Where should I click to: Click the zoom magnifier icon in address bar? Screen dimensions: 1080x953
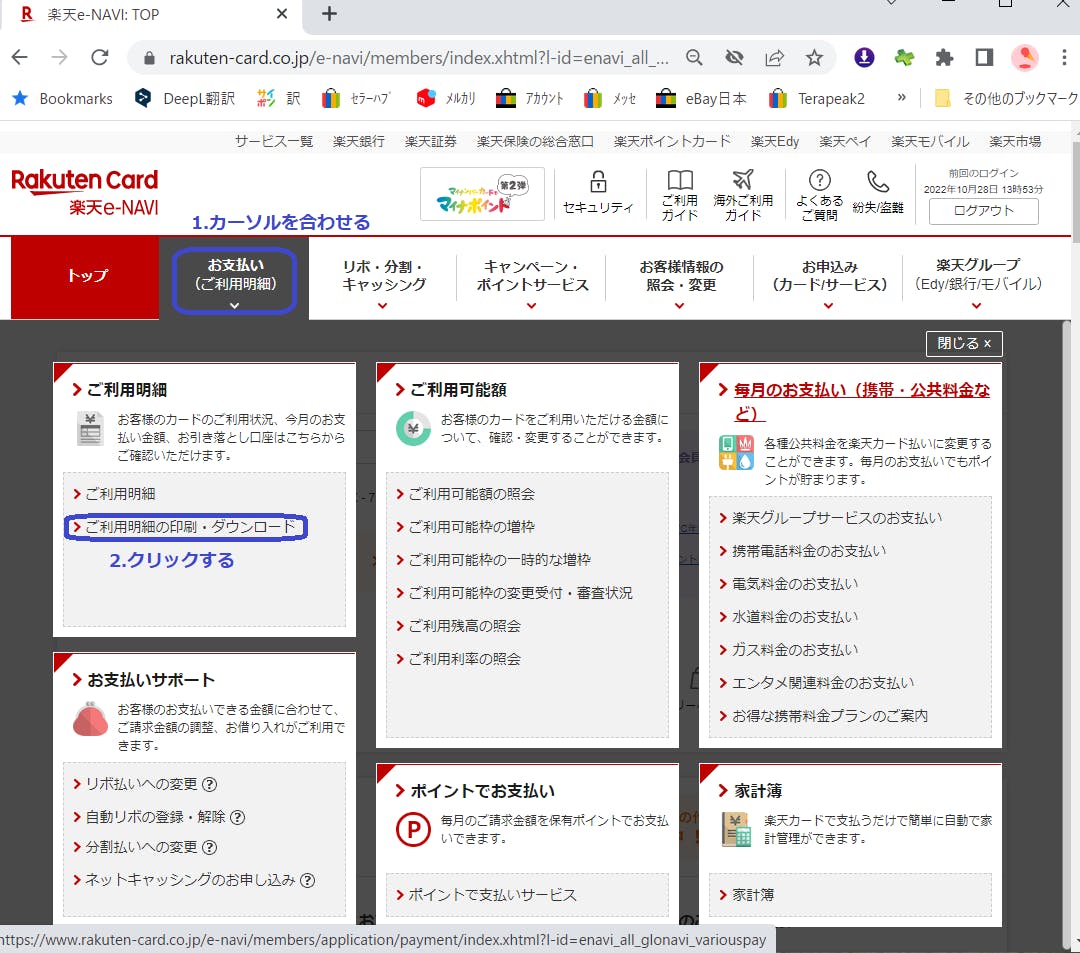coord(694,58)
